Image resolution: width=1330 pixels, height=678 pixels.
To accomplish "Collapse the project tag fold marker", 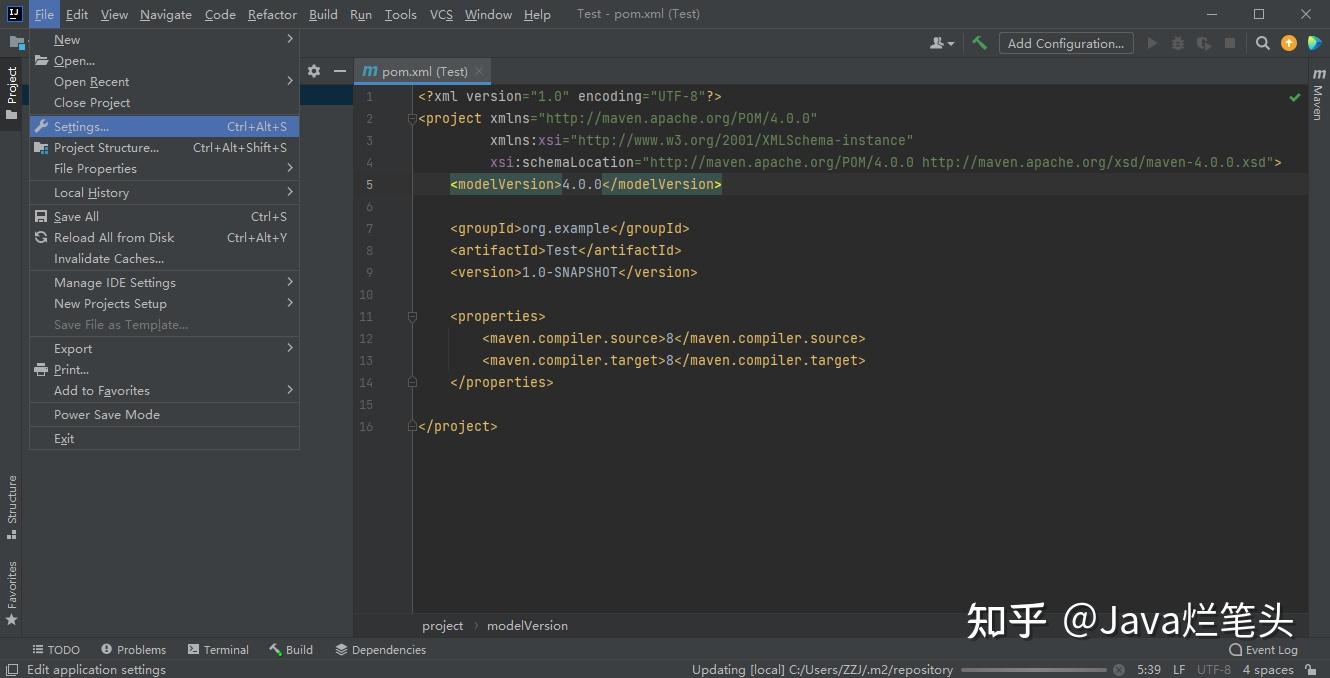I will 412,119.
